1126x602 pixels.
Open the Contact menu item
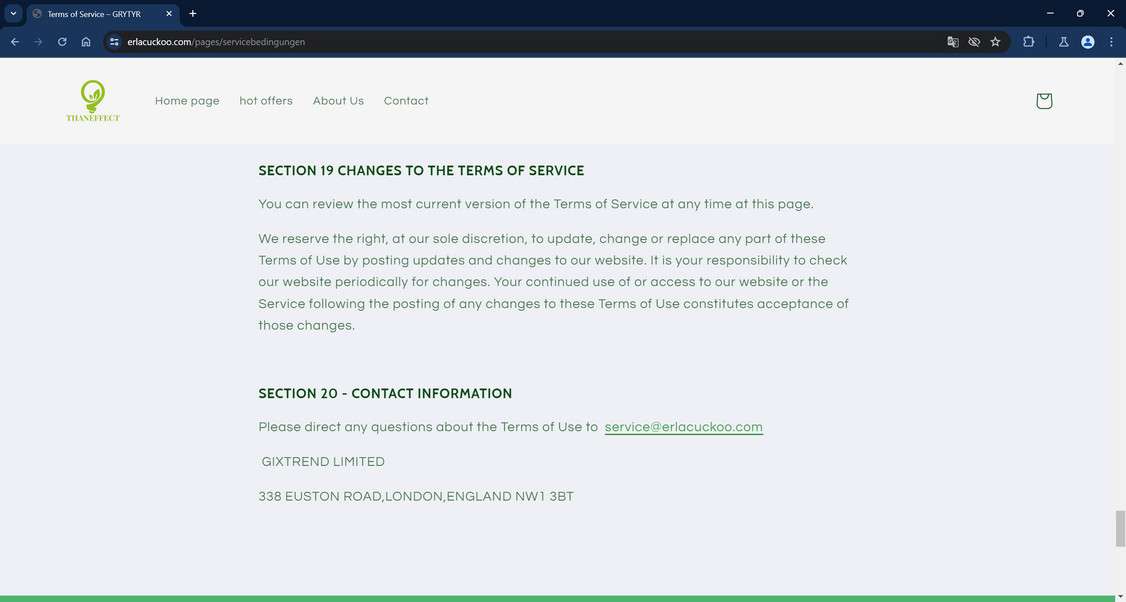(x=406, y=101)
